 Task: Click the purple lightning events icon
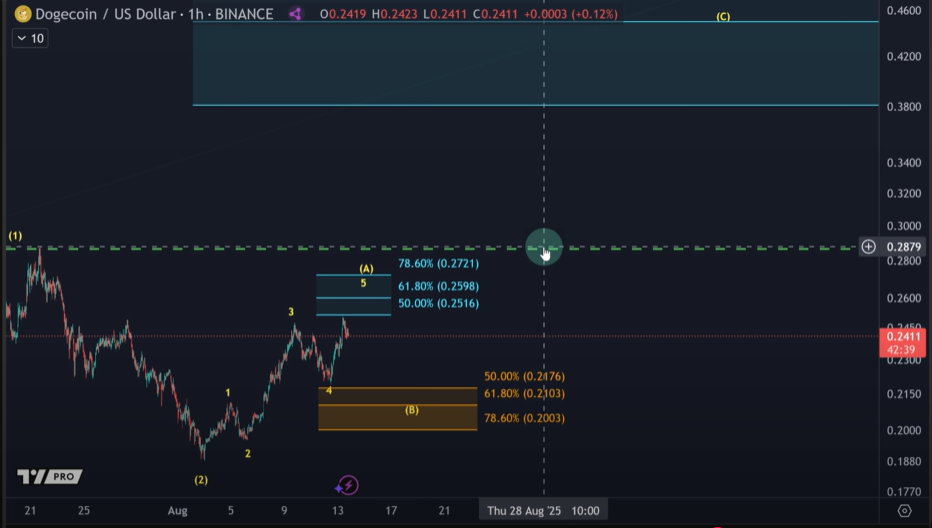tap(347, 485)
